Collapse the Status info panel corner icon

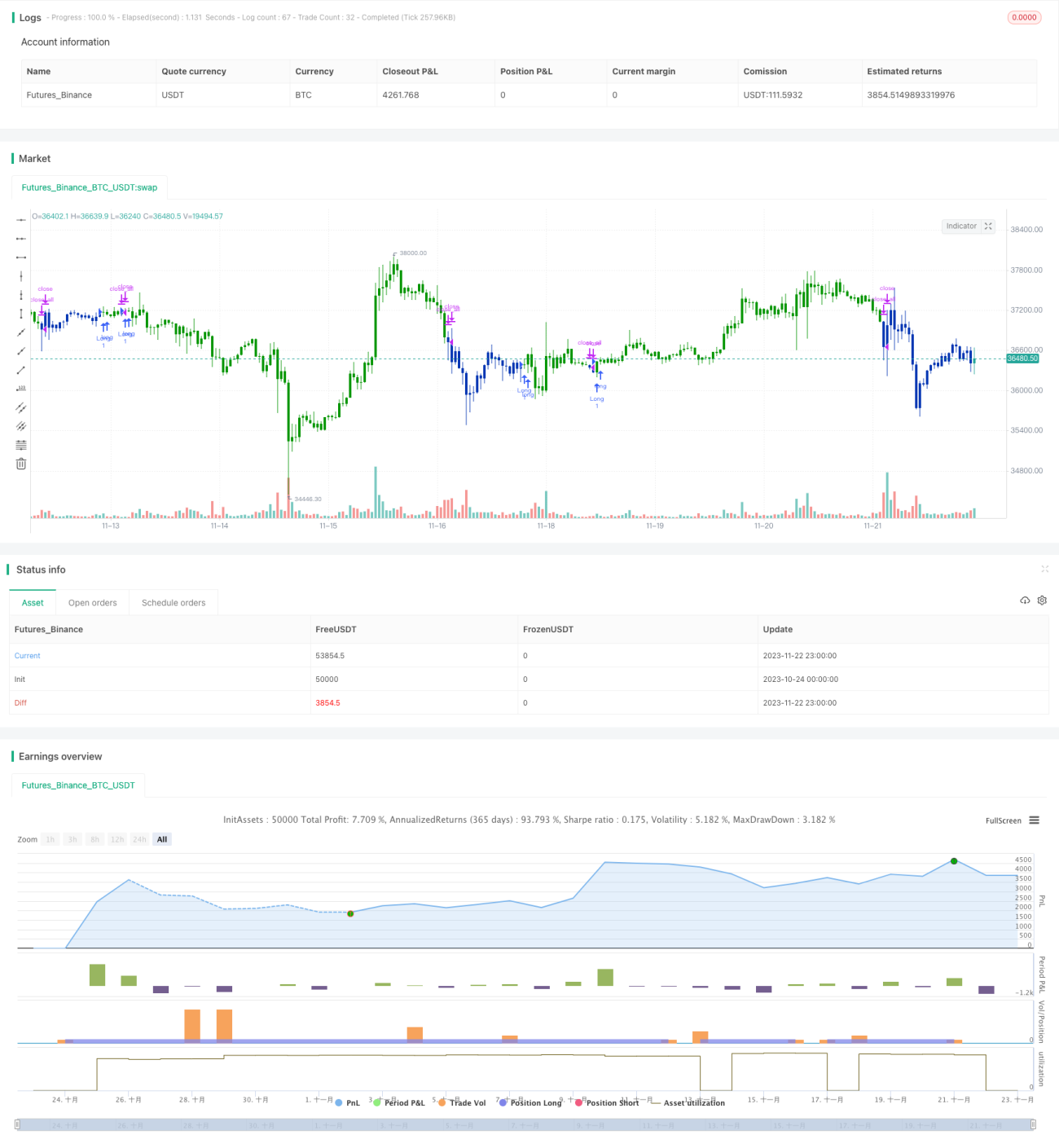[1045, 569]
